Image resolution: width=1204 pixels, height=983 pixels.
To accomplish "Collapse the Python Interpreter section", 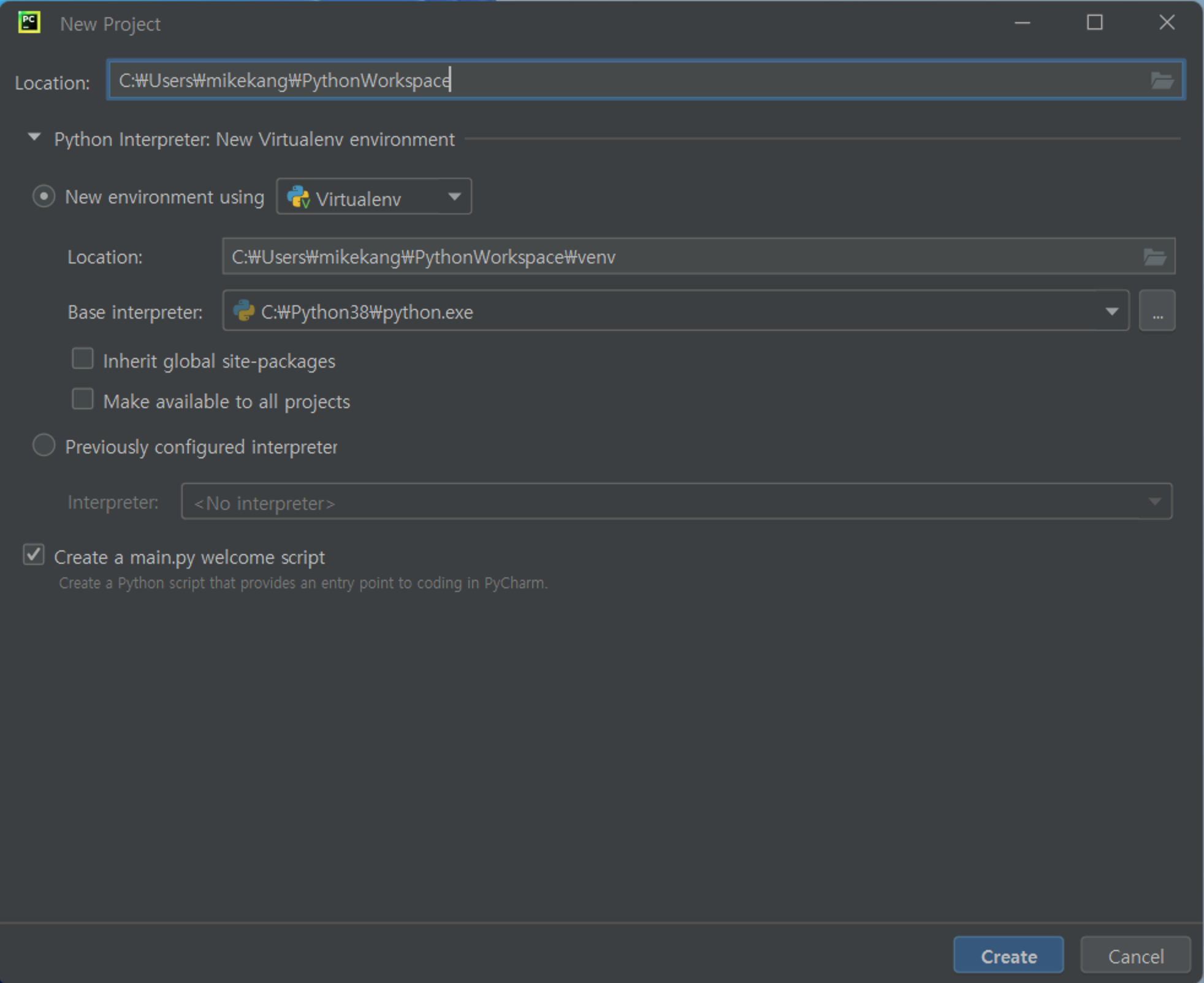I will tap(34, 138).
